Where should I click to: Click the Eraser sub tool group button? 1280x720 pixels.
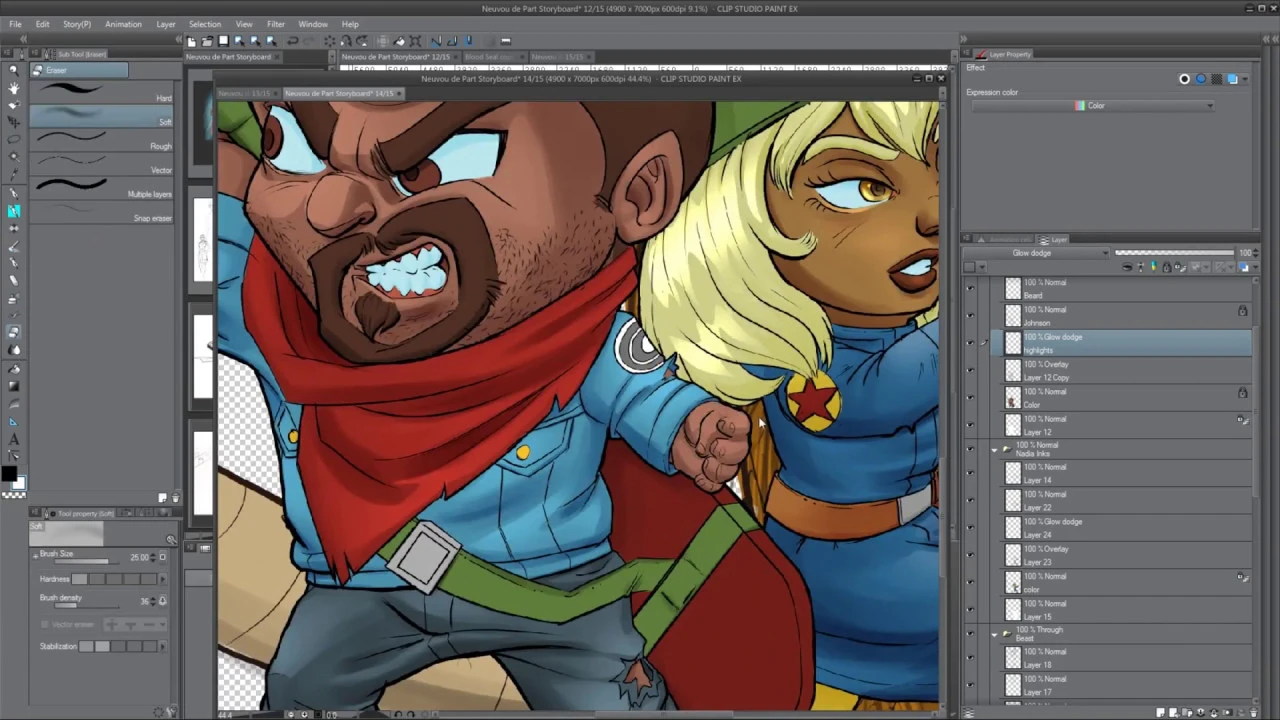click(x=79, y=70)
